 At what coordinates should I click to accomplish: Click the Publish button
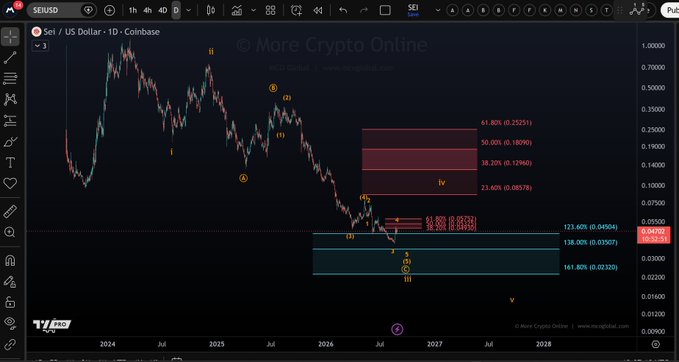pos(669,10)
